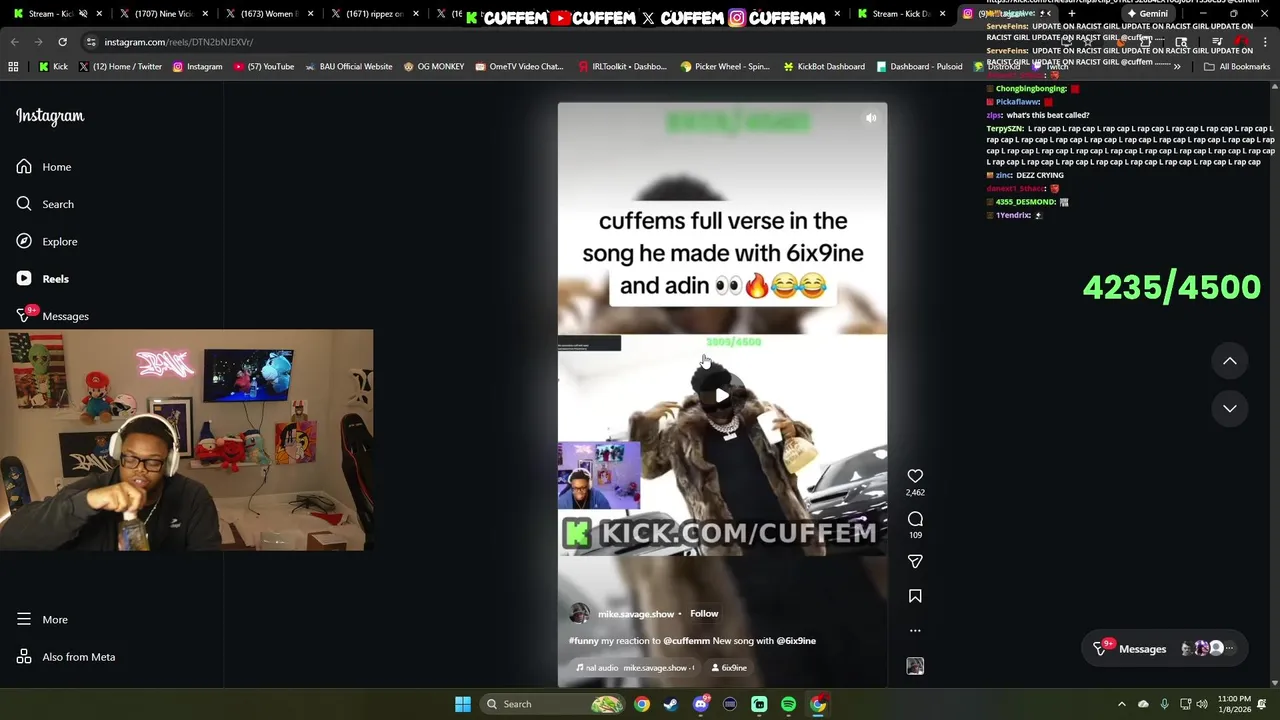The width and height of the screenshot is (1280, 720).
Task: Click the Instagram logo
Action: click(50, 116)
